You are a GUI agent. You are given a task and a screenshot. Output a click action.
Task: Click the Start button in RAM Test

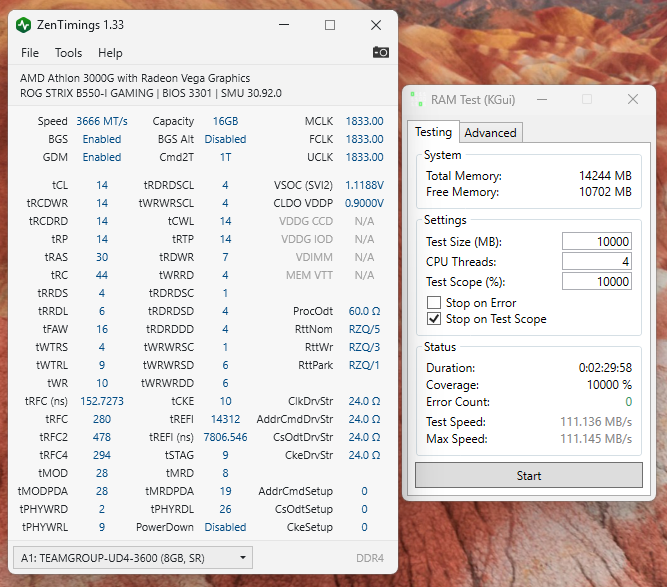point(529,475)
